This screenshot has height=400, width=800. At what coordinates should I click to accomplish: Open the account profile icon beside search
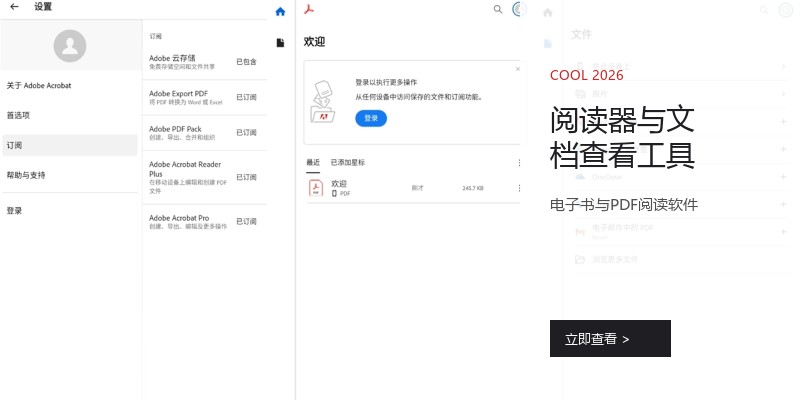(519, 9)
